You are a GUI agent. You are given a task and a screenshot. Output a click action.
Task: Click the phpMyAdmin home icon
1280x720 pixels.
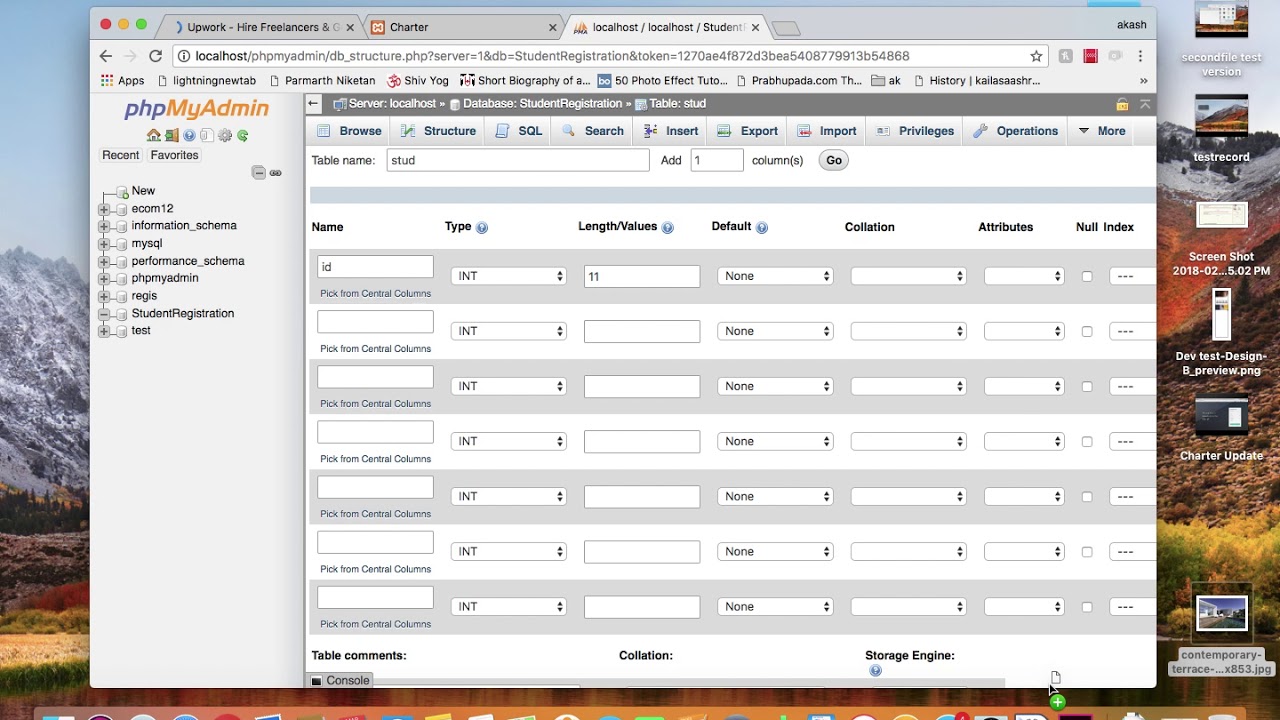[x=153, y=135]
